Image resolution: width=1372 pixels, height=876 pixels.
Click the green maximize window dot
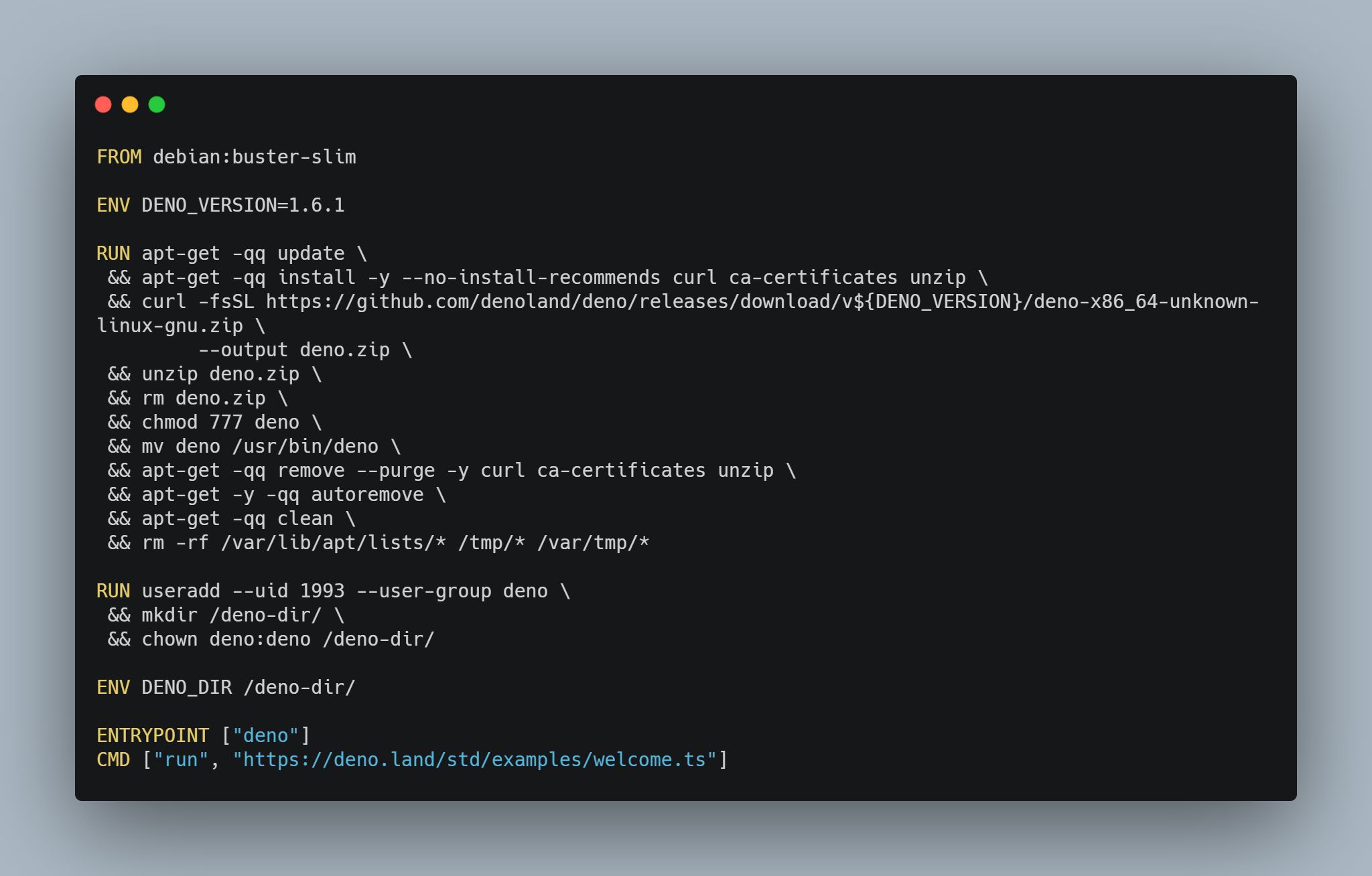157,104
